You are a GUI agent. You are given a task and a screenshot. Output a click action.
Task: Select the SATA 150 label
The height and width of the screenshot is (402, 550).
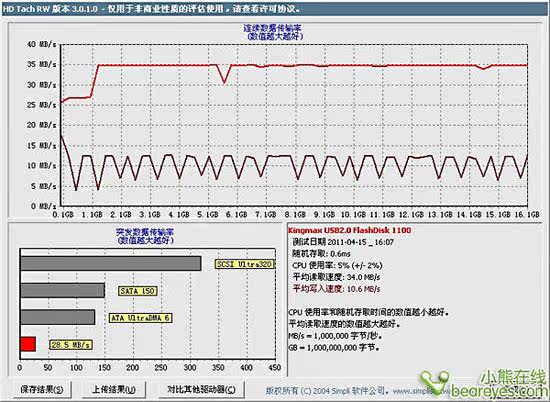pyautogui.click(x=138, y=291)
